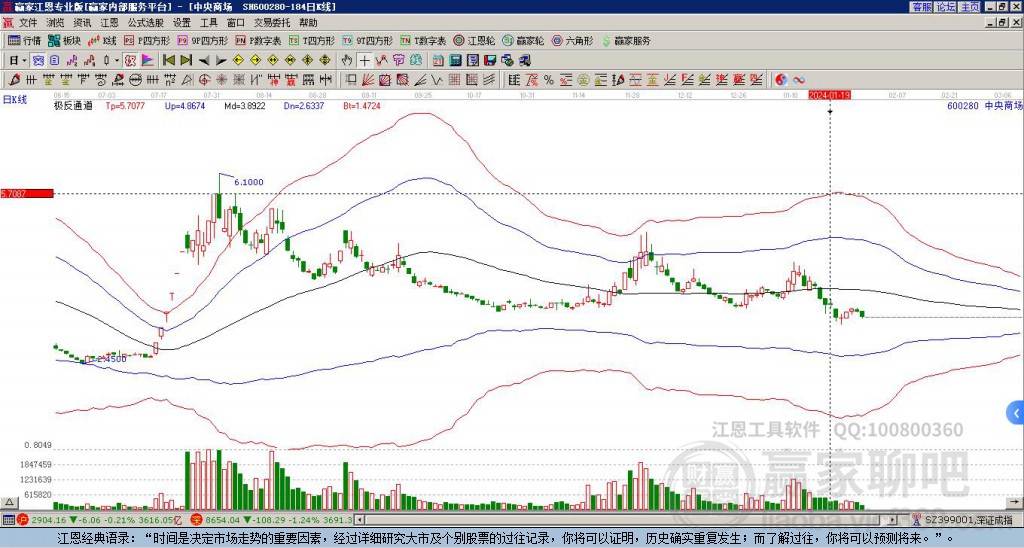Screen dimensions: 1024x548
Task: Select the Gann fan lines tool
Action: [368, 80]
